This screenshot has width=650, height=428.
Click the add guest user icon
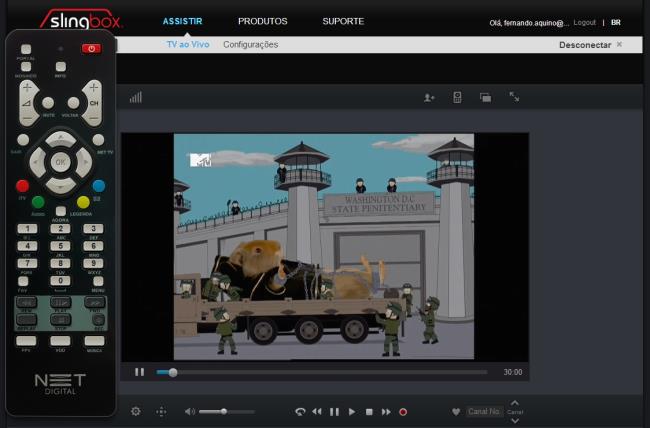tap(429, 97)
